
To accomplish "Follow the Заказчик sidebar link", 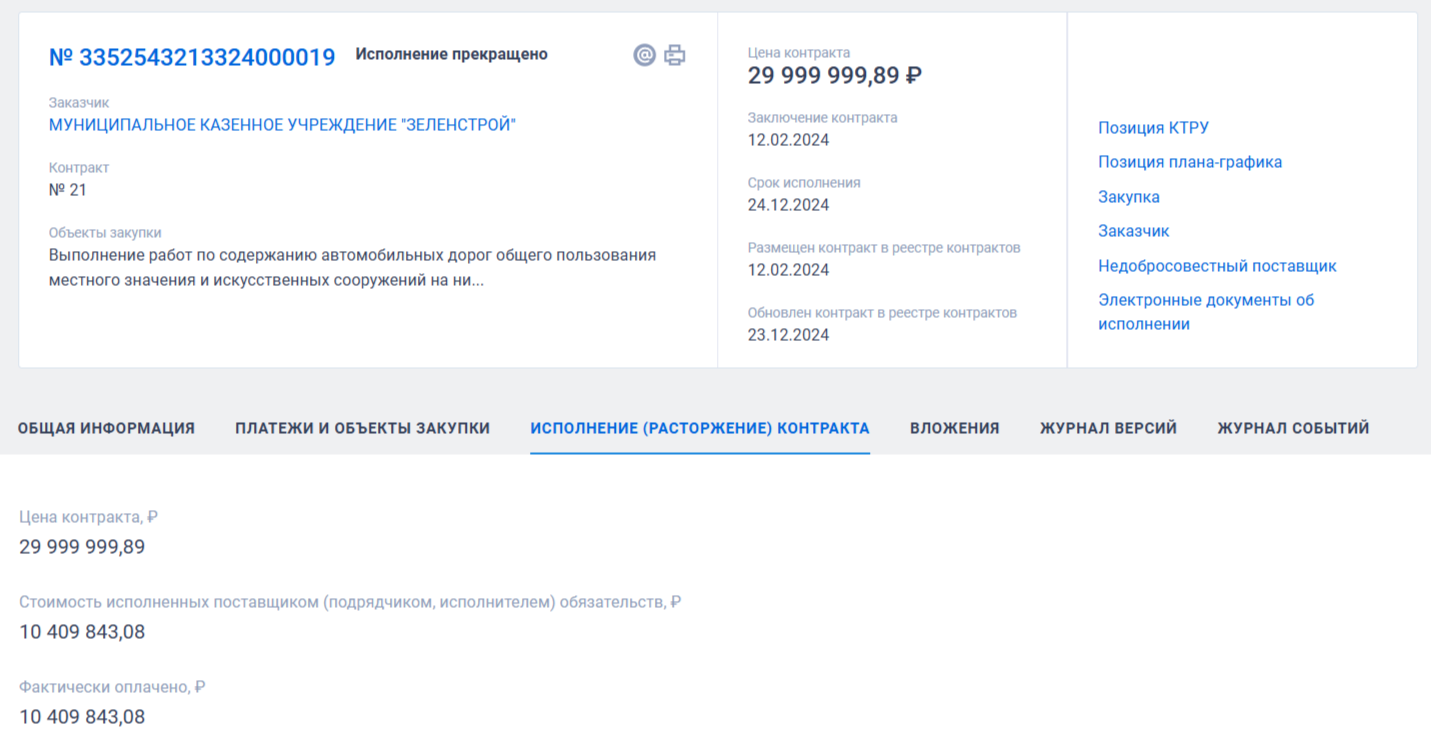I will pos(1134,231).
